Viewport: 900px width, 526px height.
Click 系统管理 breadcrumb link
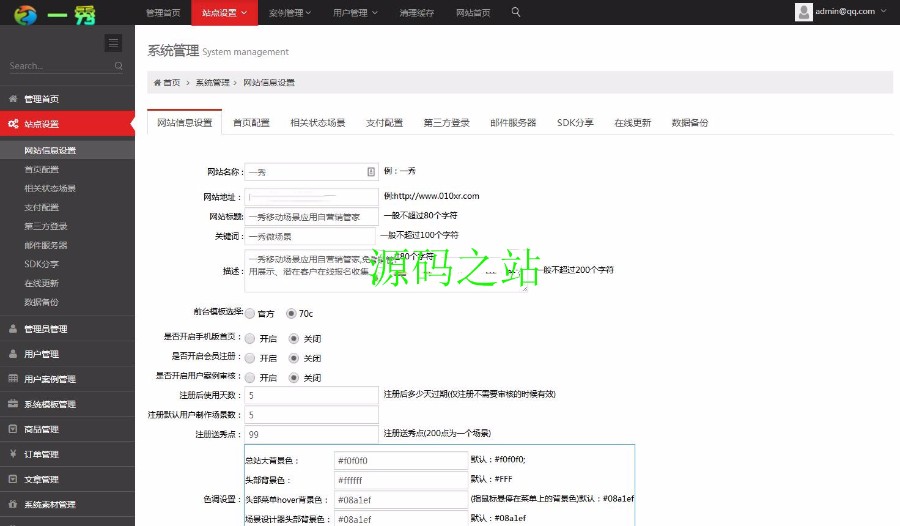(212, 83)
